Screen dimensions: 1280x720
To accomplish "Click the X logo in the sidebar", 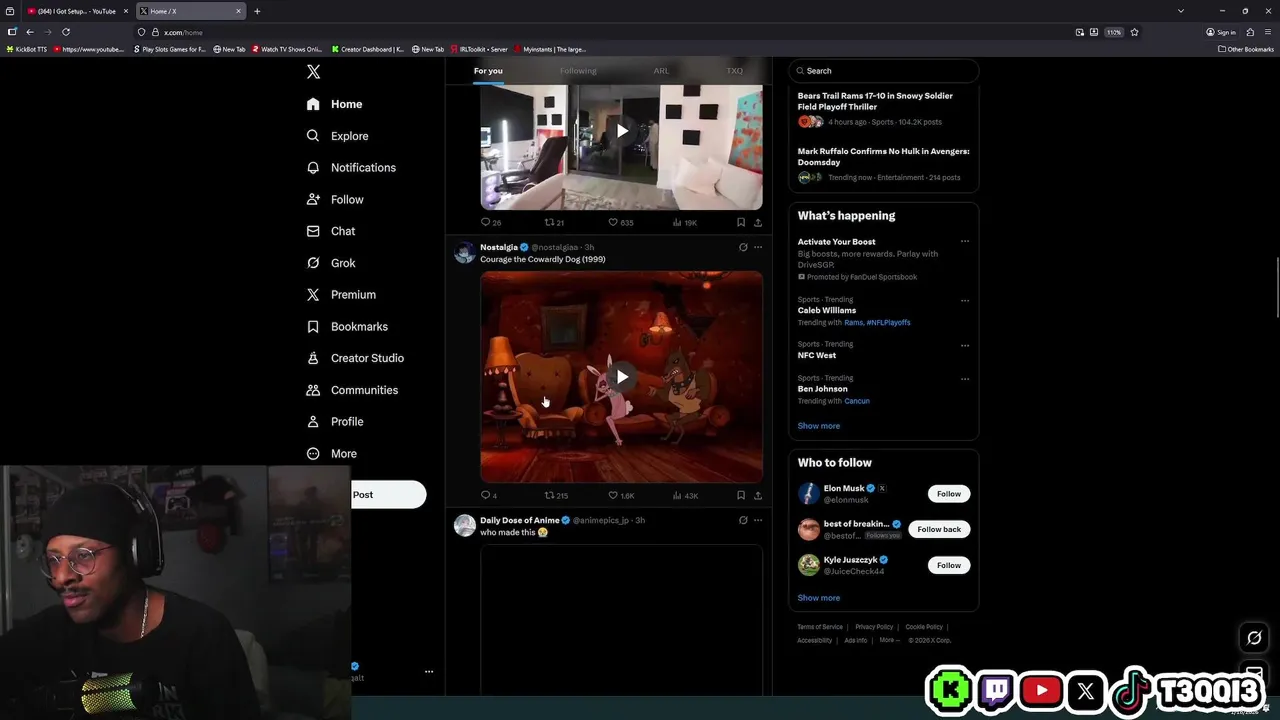I will 313,72.
